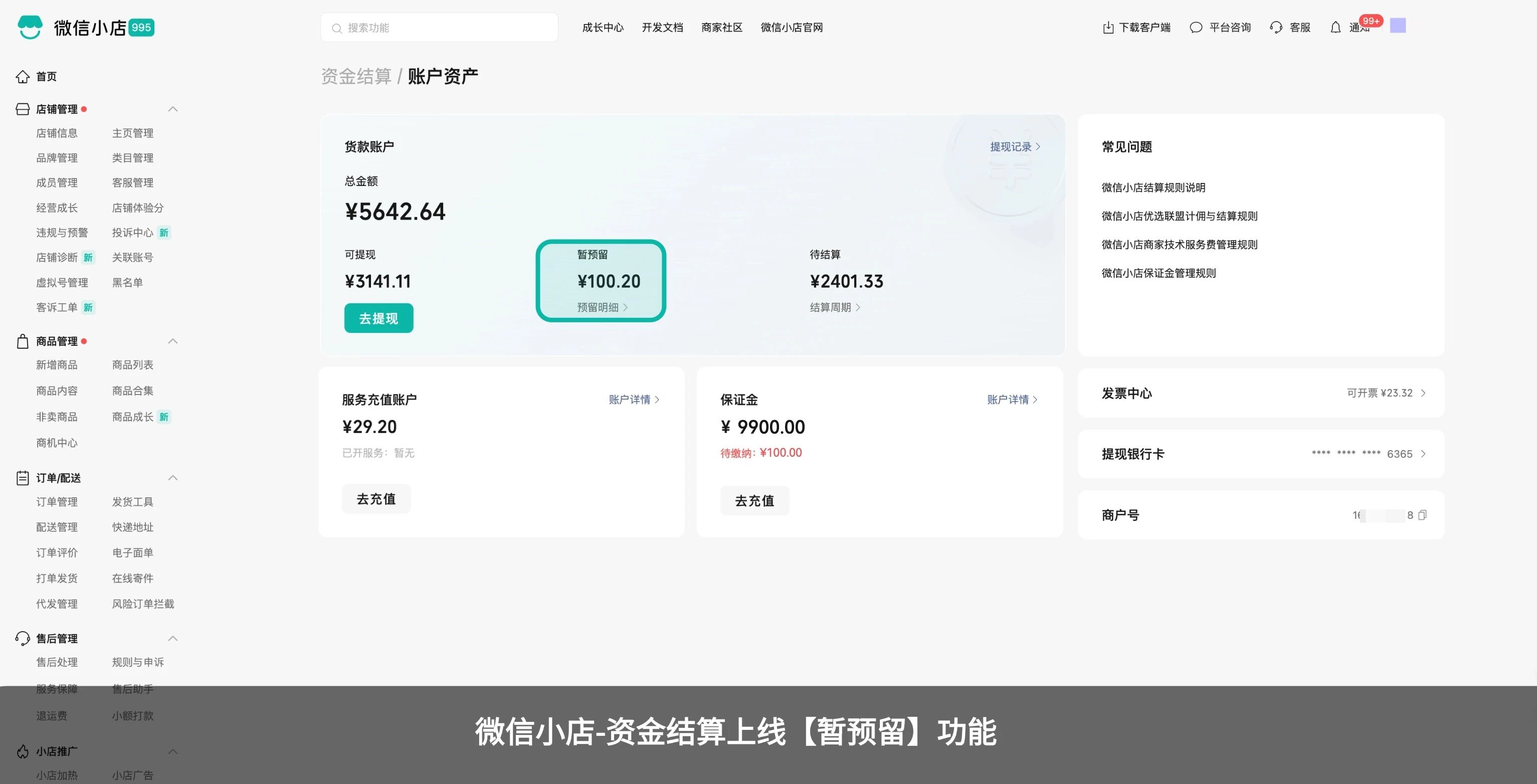The height and width of the screenshot is (784, 1537).
Task: Open 成长中心 in the top menu
Action: 603,28
